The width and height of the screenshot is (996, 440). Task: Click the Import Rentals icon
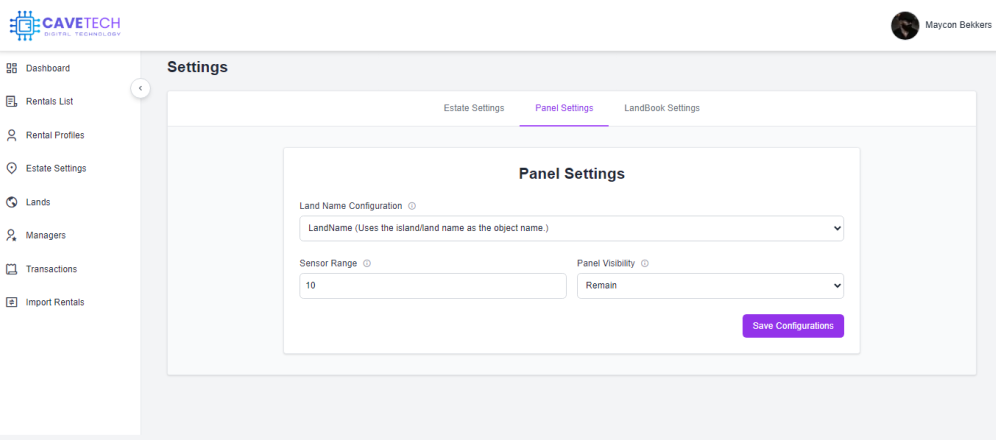(11, 302)
